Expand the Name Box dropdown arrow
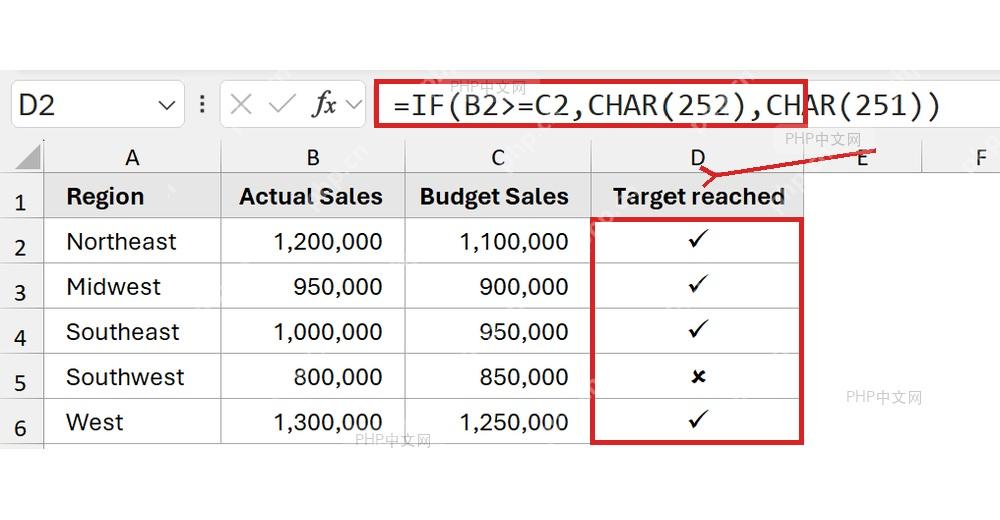Screen dimensions: 1000x520 (167, 105)
